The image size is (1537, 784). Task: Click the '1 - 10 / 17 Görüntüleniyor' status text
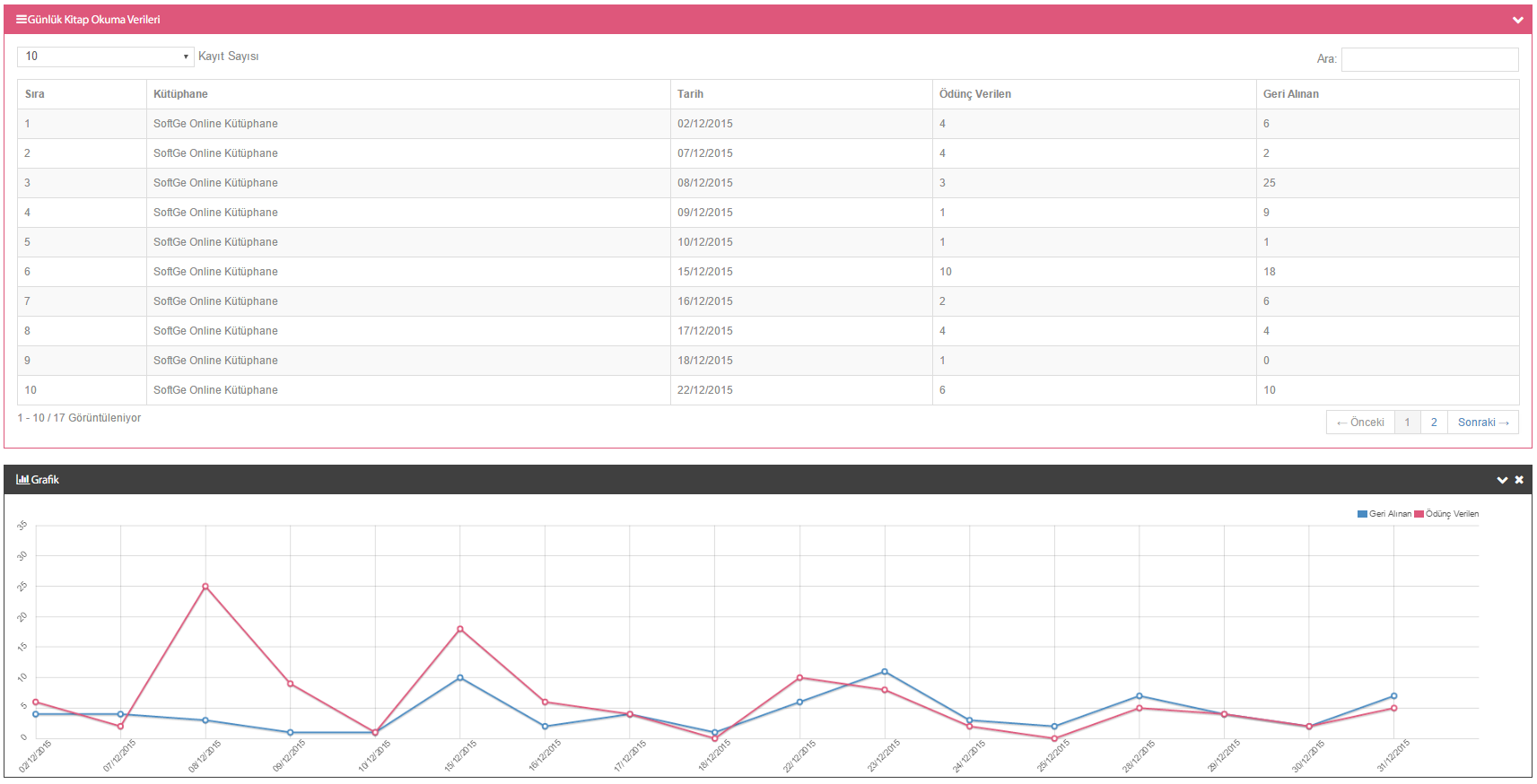79,418
